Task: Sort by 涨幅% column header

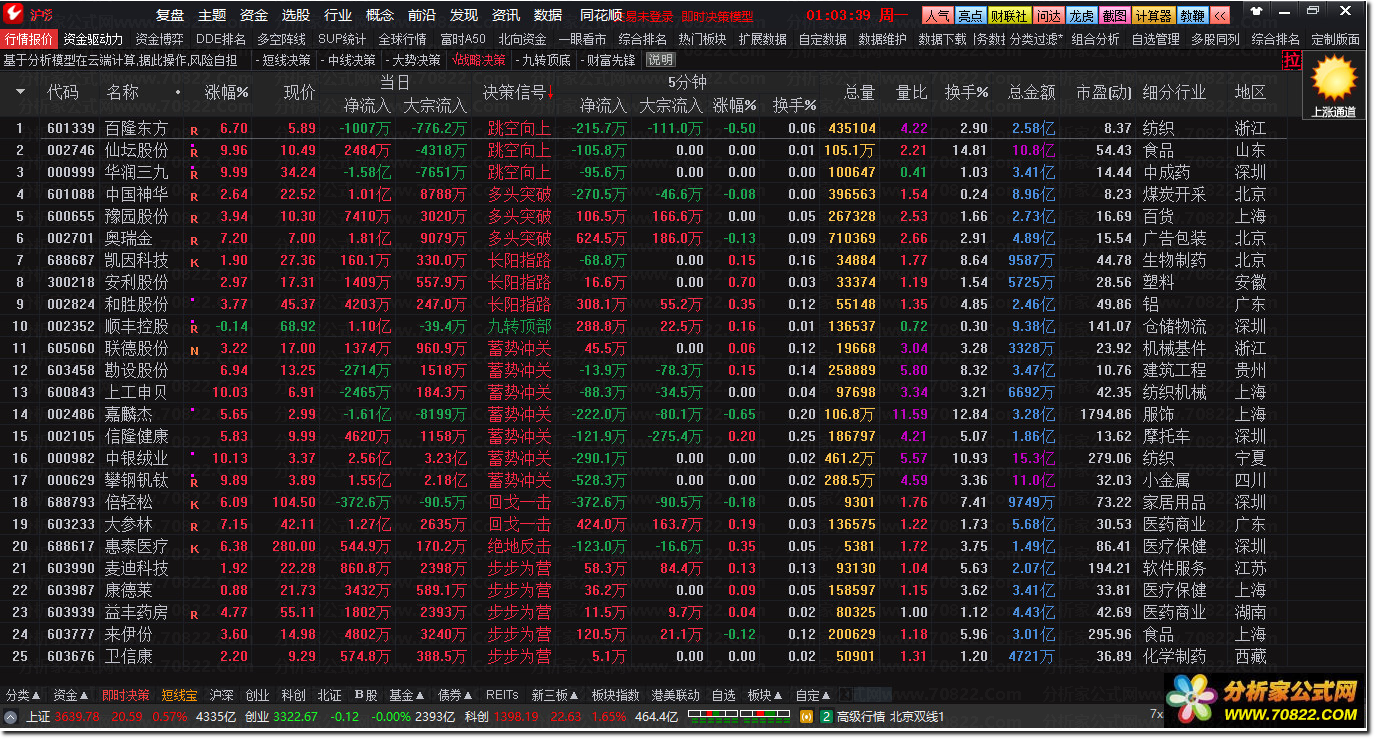Action: pos(227,92)
